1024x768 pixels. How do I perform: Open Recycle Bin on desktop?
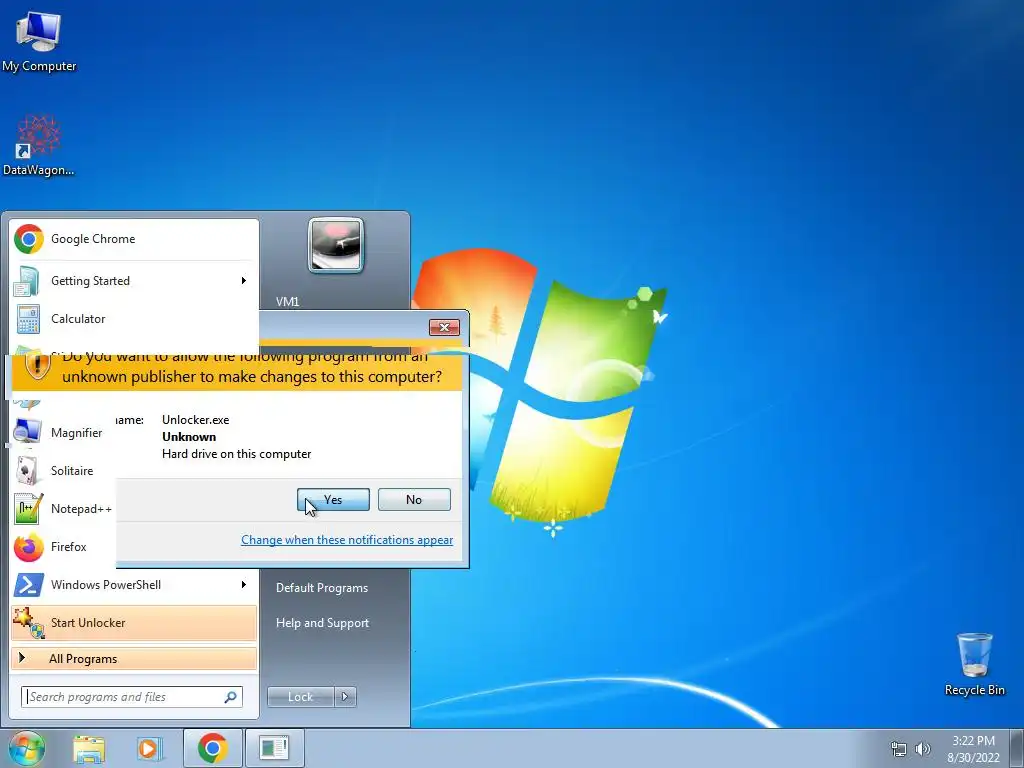pyautogui.click(x=974, y=664)
